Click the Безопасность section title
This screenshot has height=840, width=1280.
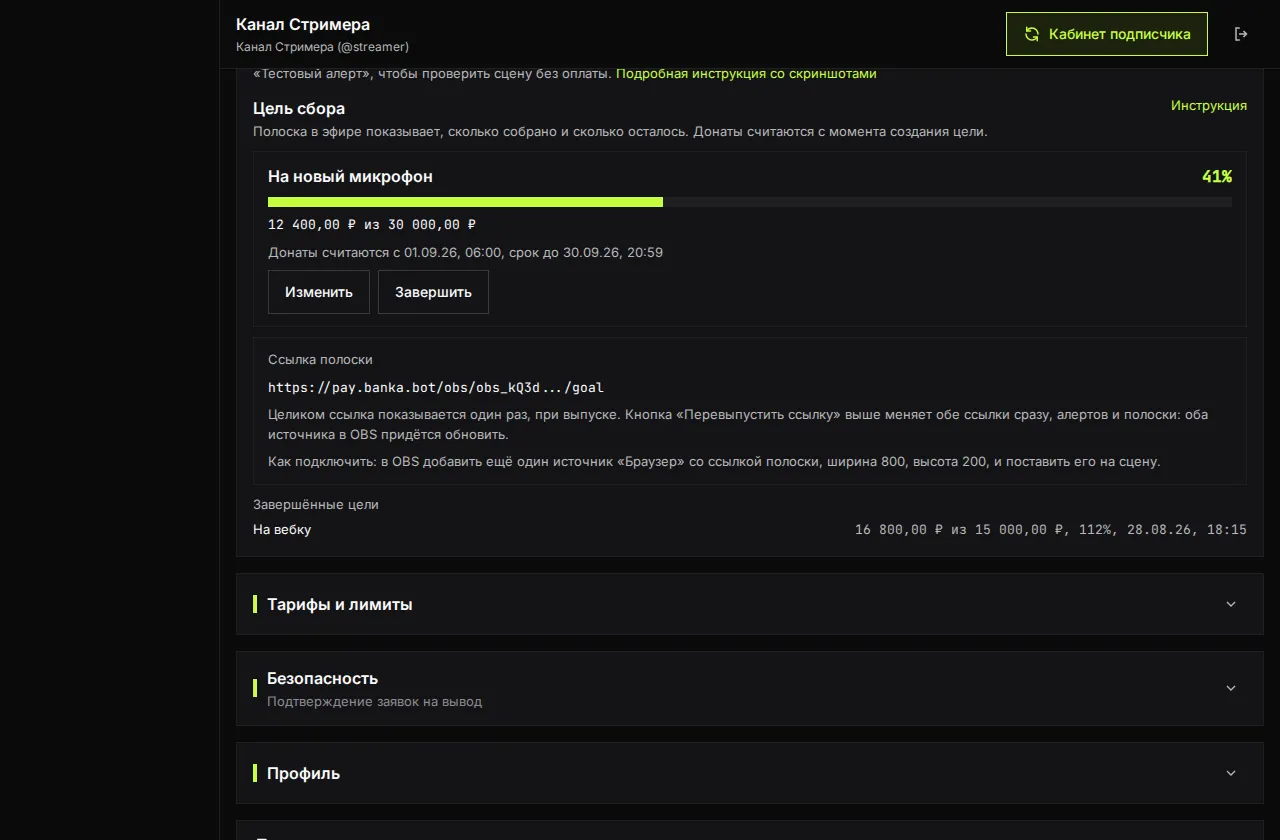(x=322, y=678)
